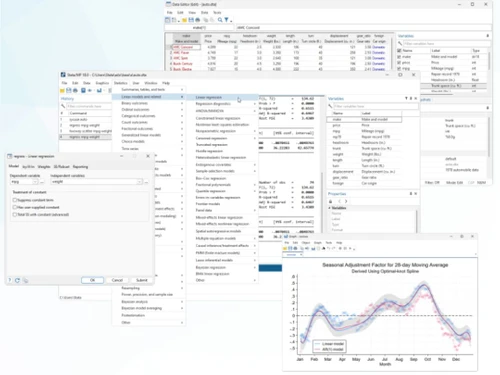The height and width of the screenshot is (375, 500).
Task: Click next-variable arrow in Properties panel
Action: coord(346,201)
